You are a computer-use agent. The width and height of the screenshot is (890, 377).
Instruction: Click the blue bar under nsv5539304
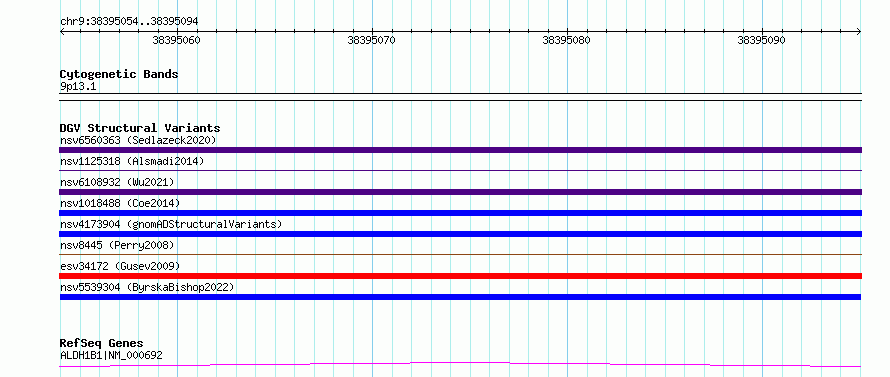point(460,297)
